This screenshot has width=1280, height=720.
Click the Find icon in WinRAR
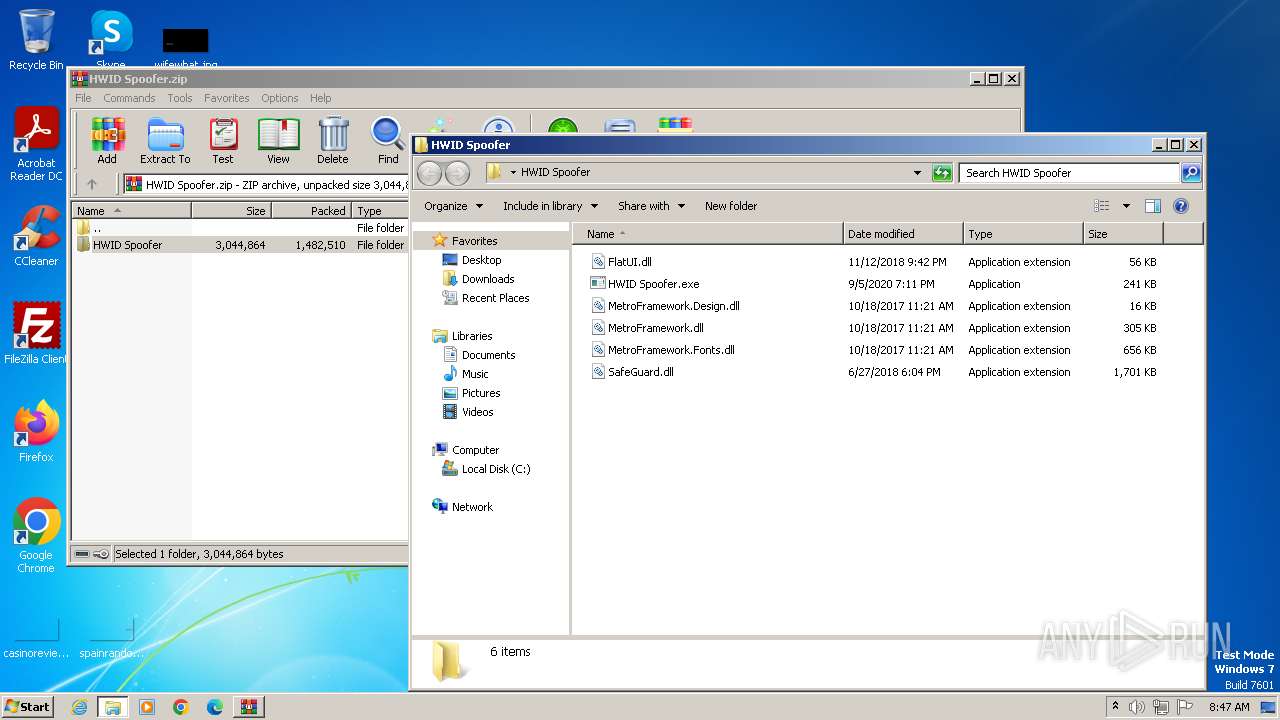388,140
